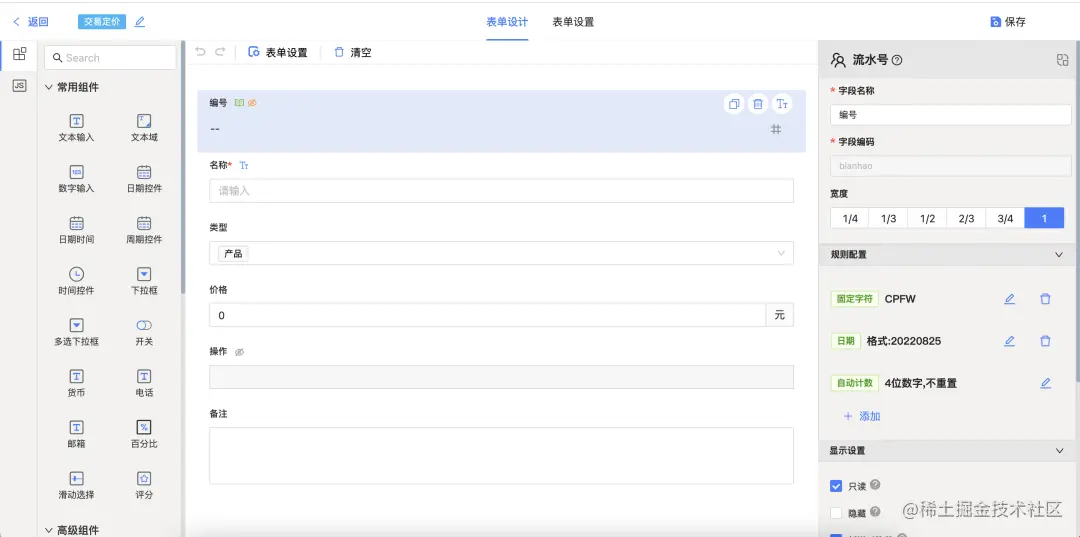1080x537 pixels.
Task: Open the component grid sidebar panel
Action: (20, 54)
